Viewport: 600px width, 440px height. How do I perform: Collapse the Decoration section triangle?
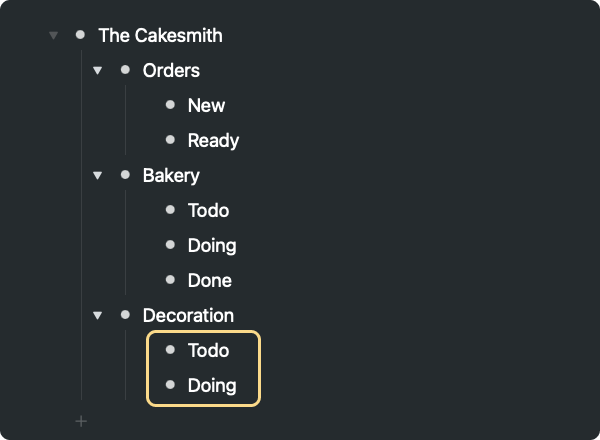coord(97,316)
